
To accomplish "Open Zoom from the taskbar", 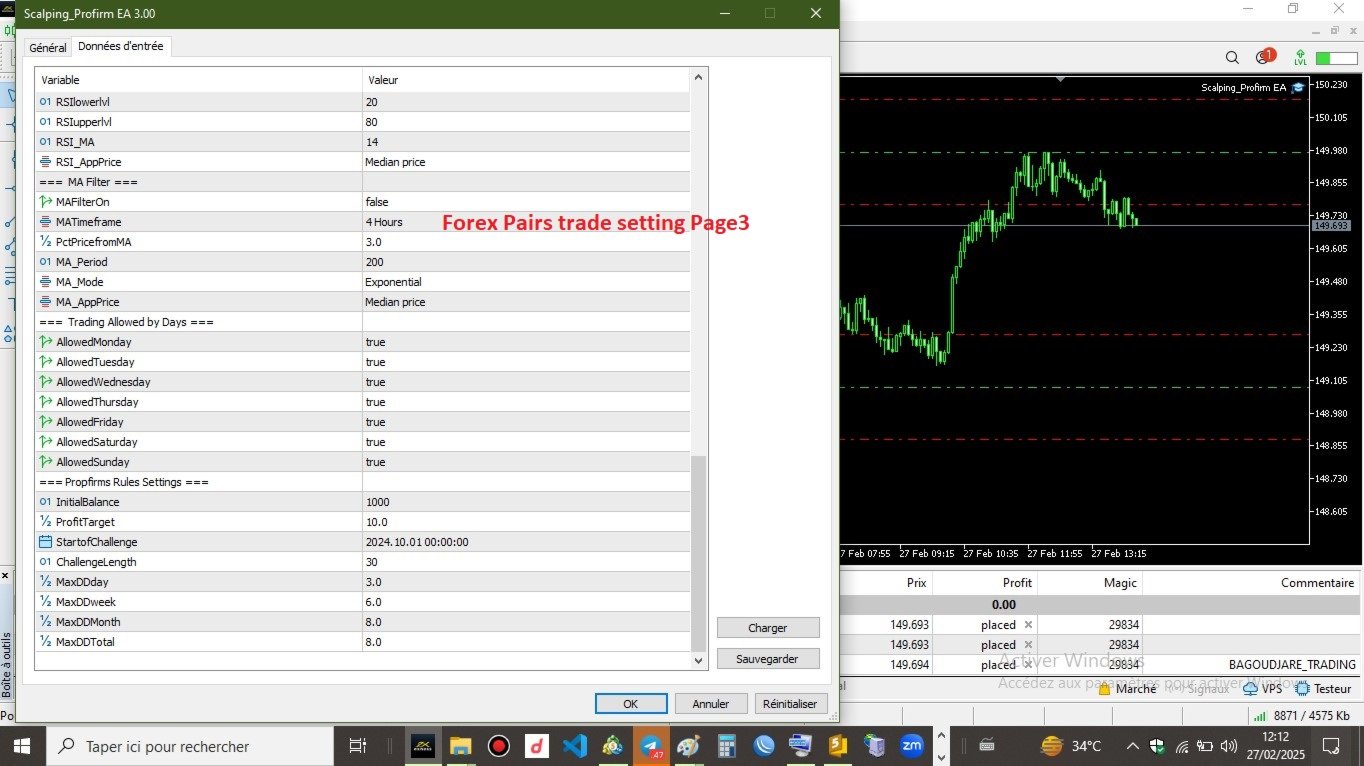I will tap(912, 746).
